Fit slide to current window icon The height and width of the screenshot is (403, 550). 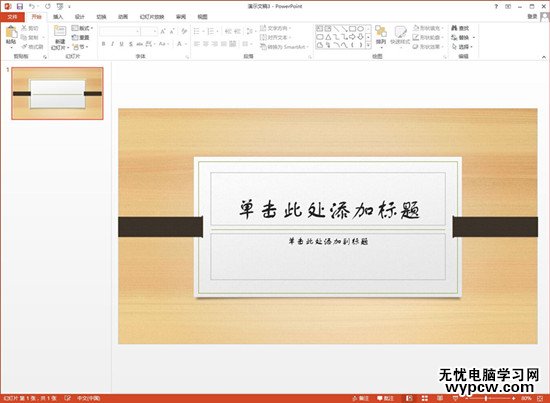pyautogui.click(x=540, y=398)
